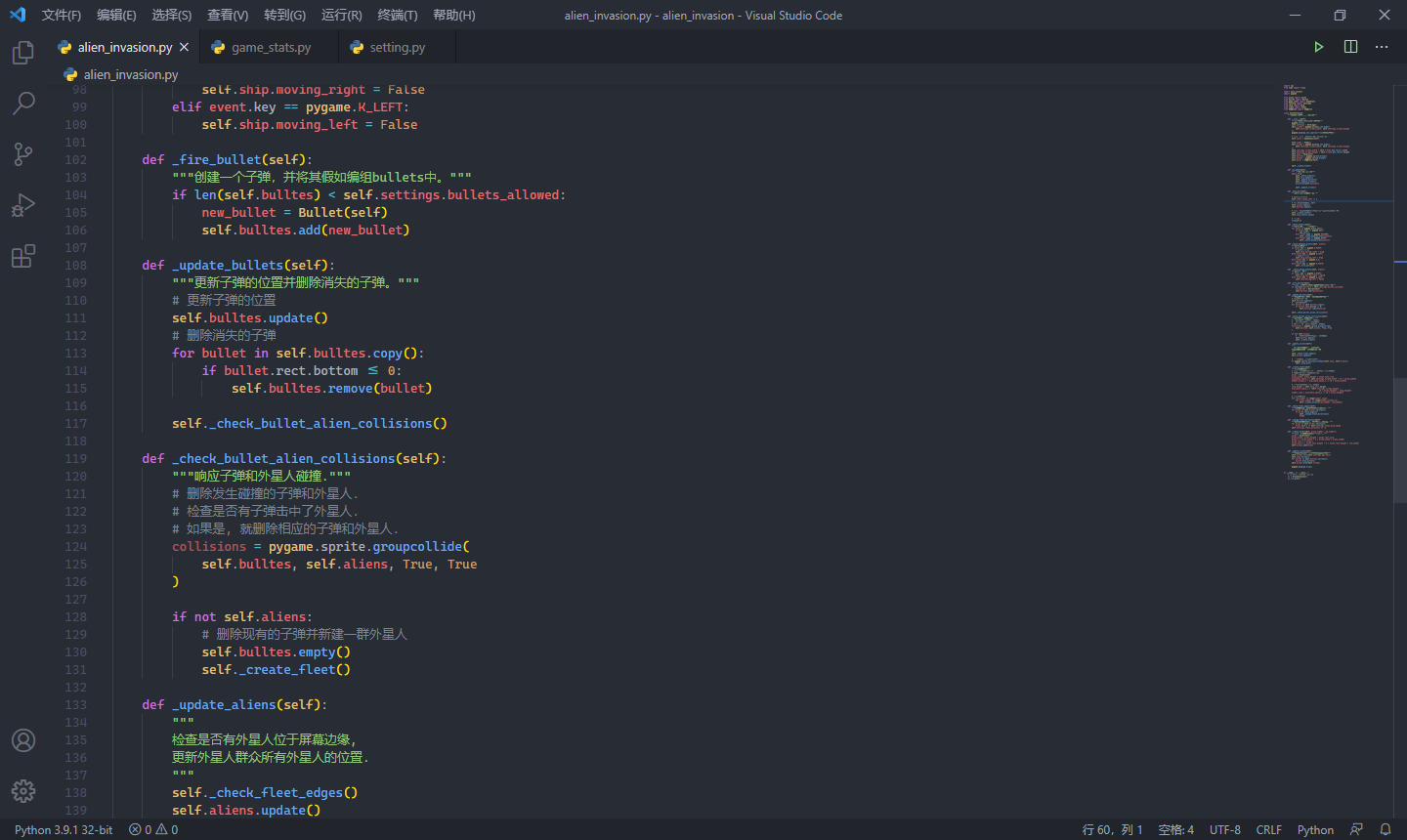Go to line via 行 60, 列 1
The height and width of the screenshot is (840, 1407).
(x=1112, y=829)
